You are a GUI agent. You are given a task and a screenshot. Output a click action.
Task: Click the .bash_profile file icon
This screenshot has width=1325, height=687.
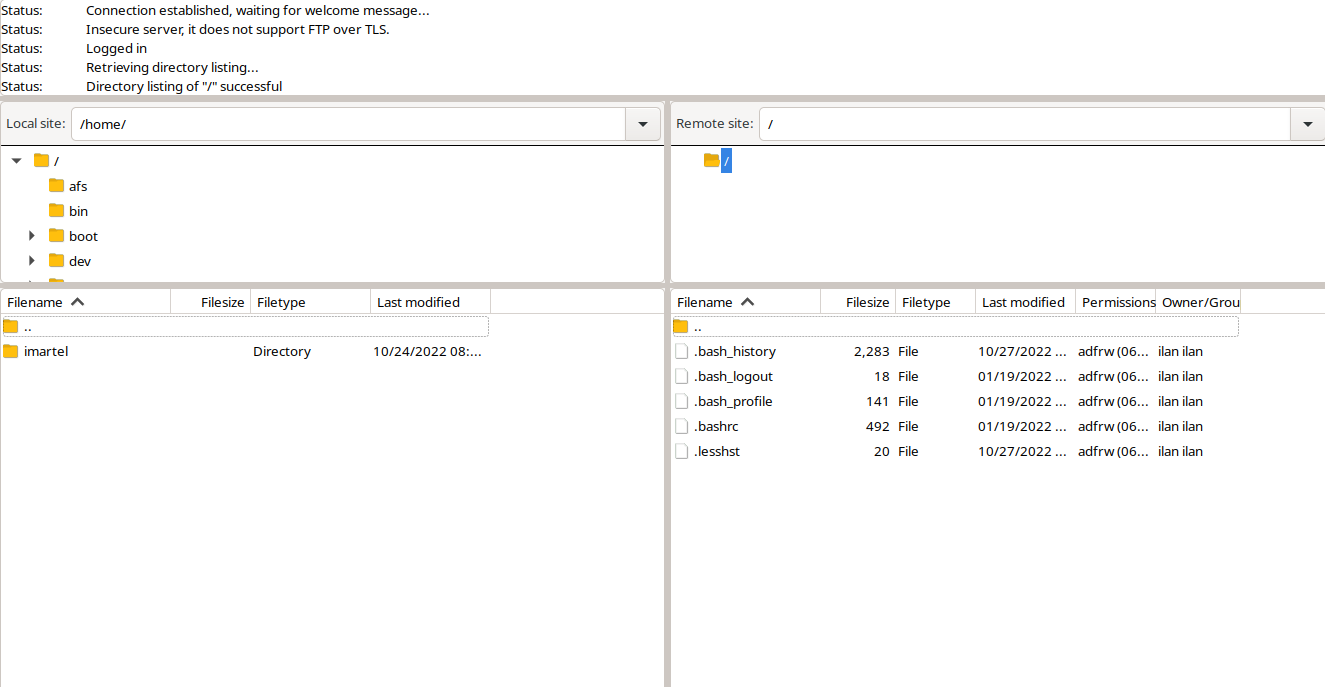(682, 401)
